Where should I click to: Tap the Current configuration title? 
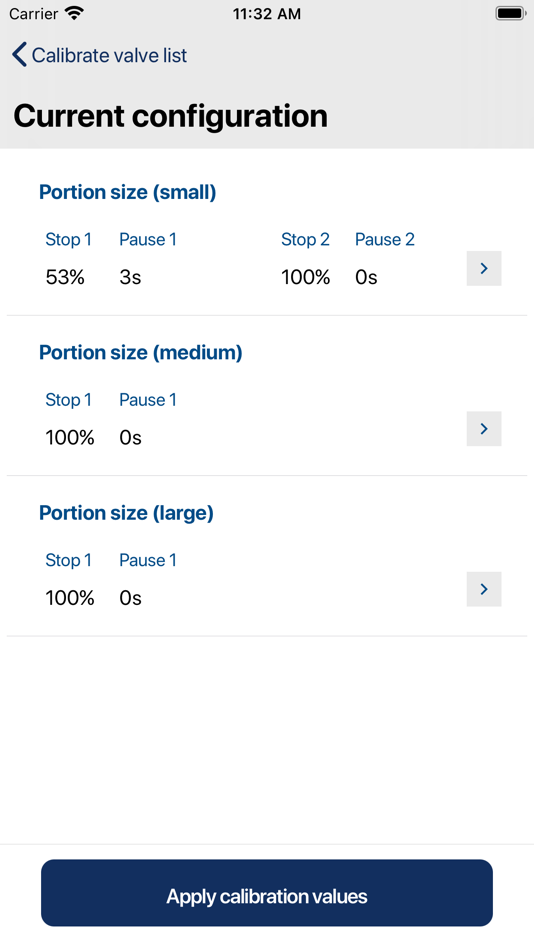pyautogui.click(x=170, y=116)
